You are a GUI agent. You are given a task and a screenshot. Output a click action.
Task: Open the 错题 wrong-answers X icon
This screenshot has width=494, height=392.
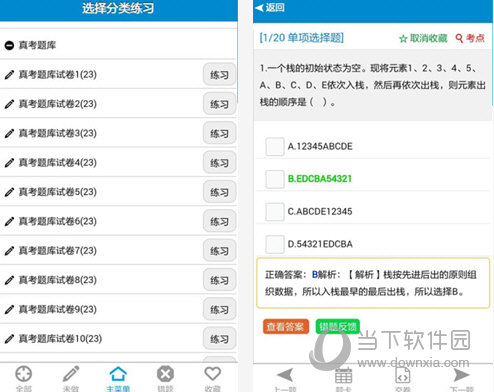(x=165, y=374)
